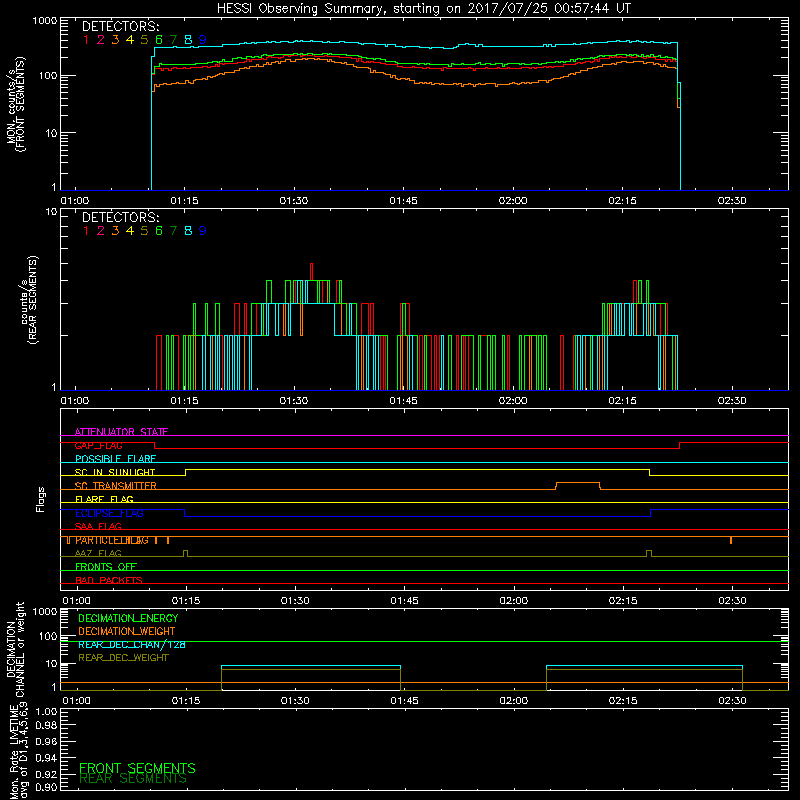Click the 02:00 tick under the decimation plot

point(513,701)
